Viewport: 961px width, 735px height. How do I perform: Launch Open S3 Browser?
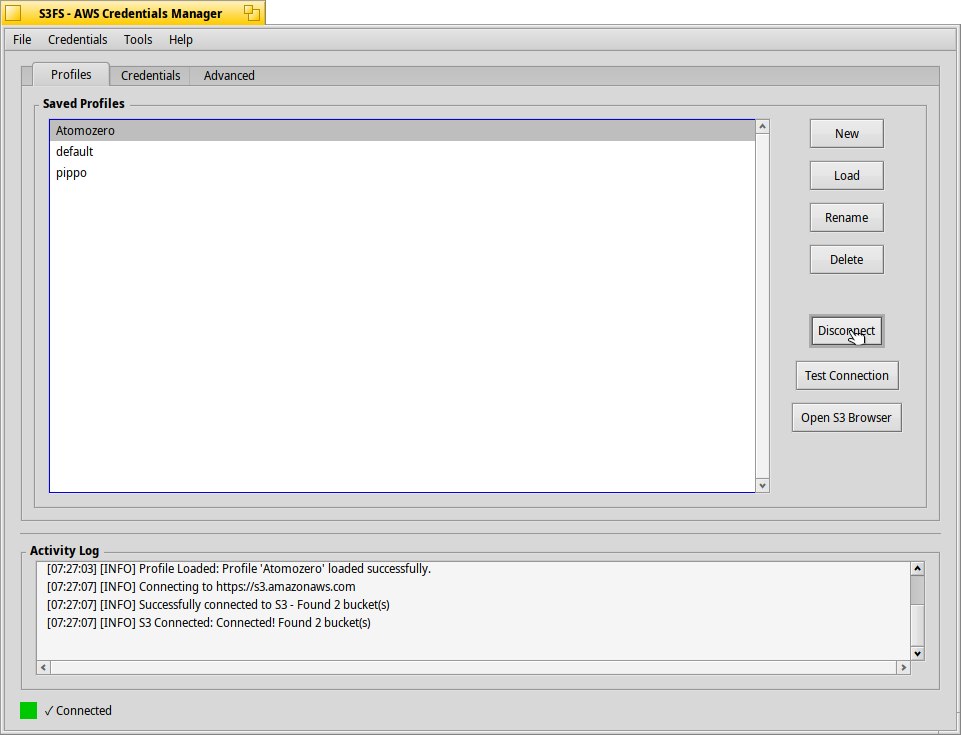846,418
